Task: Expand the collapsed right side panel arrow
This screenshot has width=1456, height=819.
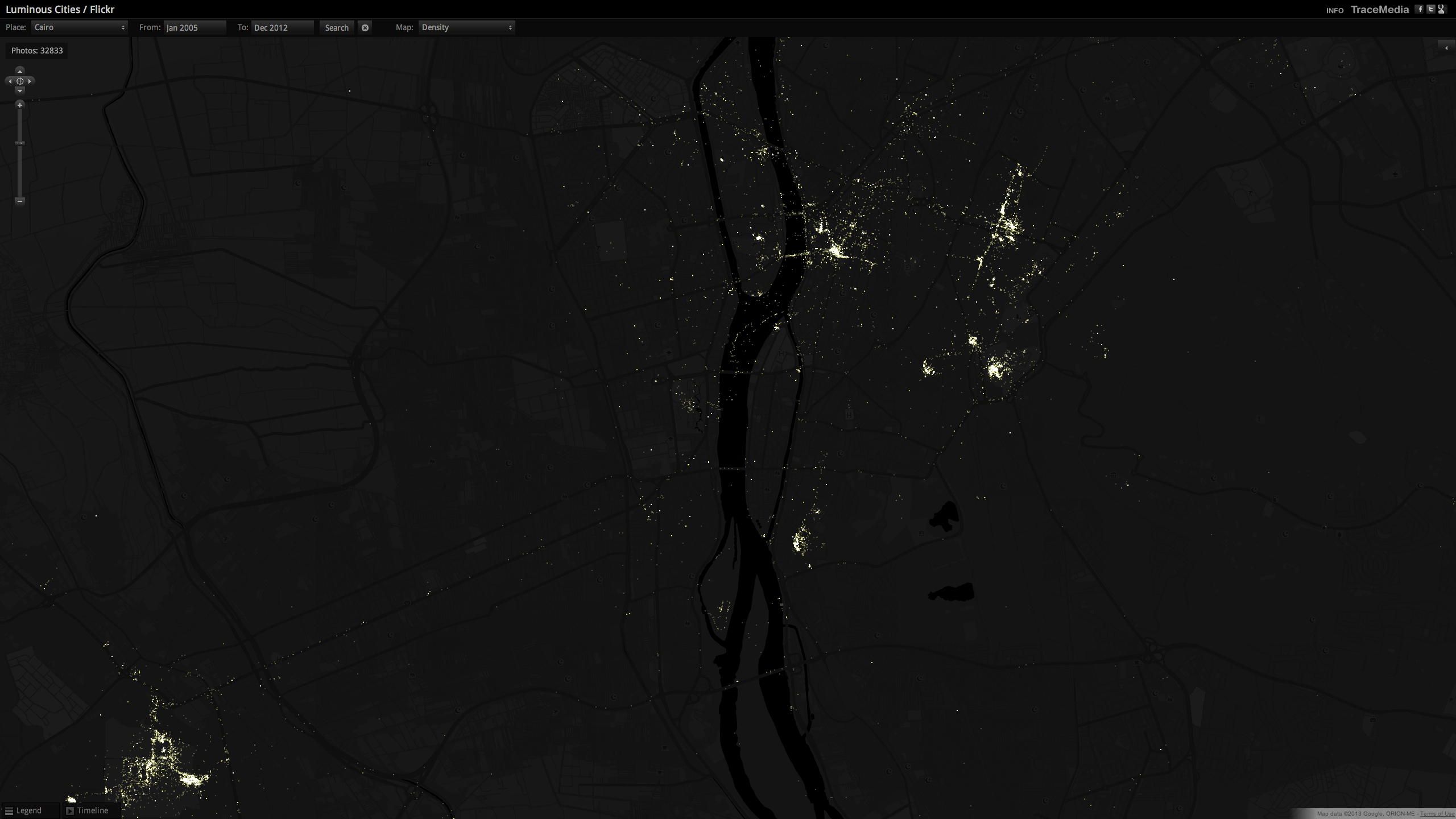Action: click(x=1446, y=48)
